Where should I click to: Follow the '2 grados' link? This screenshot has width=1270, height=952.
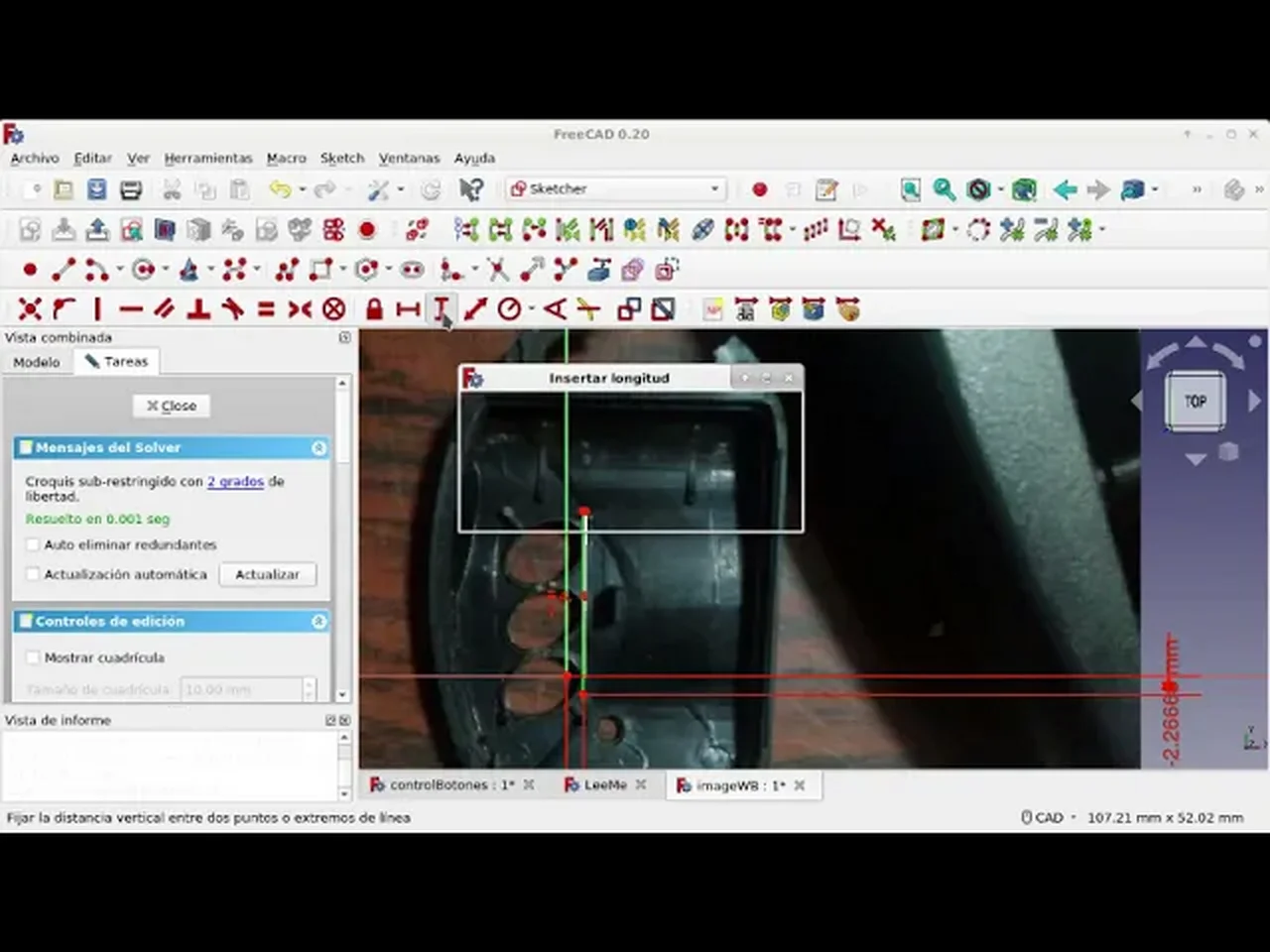coord(235,481)
